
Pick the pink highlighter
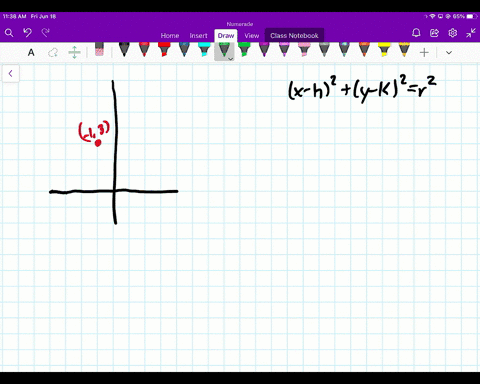tap(304, 49)
